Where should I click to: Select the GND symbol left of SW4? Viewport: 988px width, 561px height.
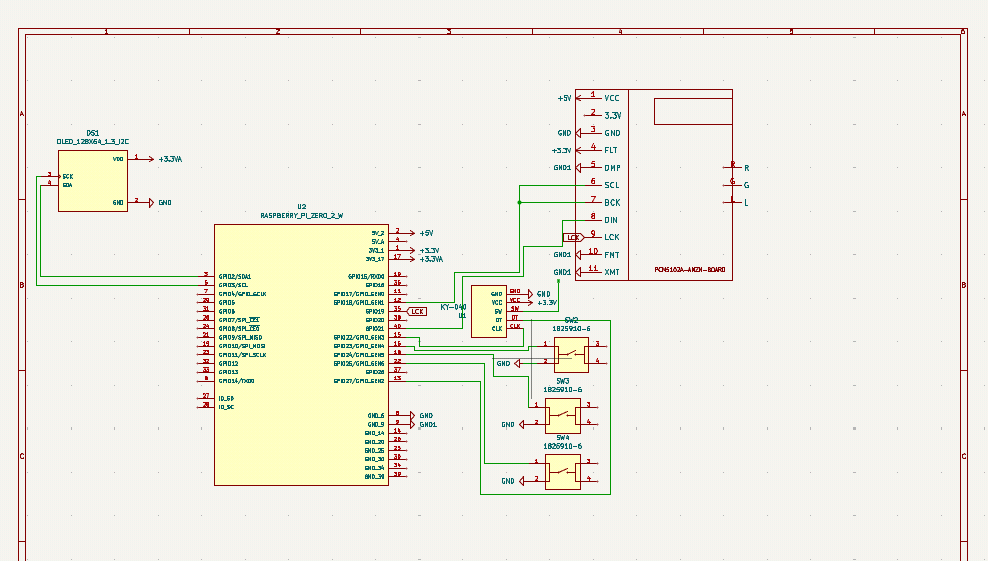coord(509,481)
